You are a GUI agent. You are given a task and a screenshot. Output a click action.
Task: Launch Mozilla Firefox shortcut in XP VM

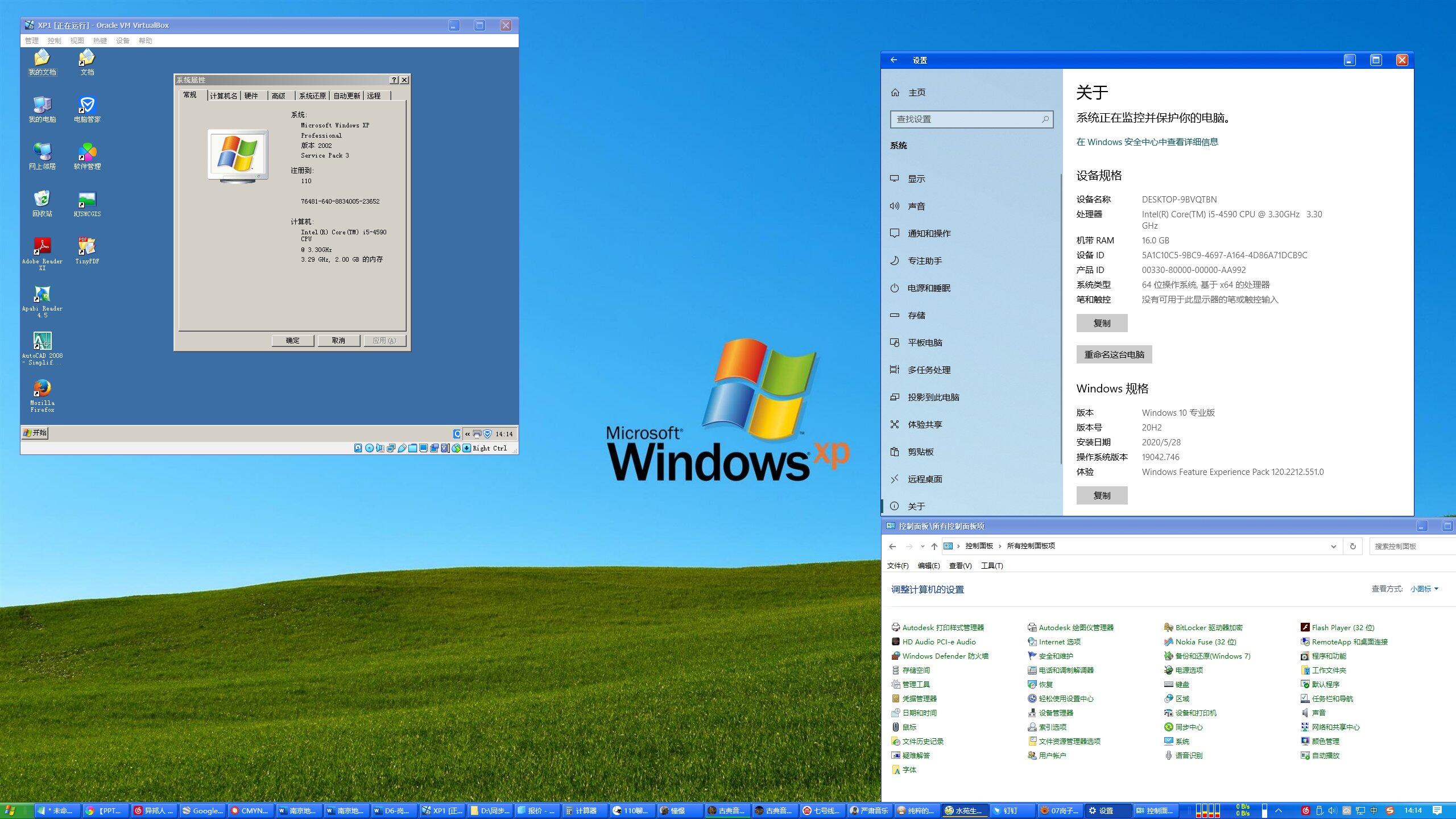click(x=42, y=395)
